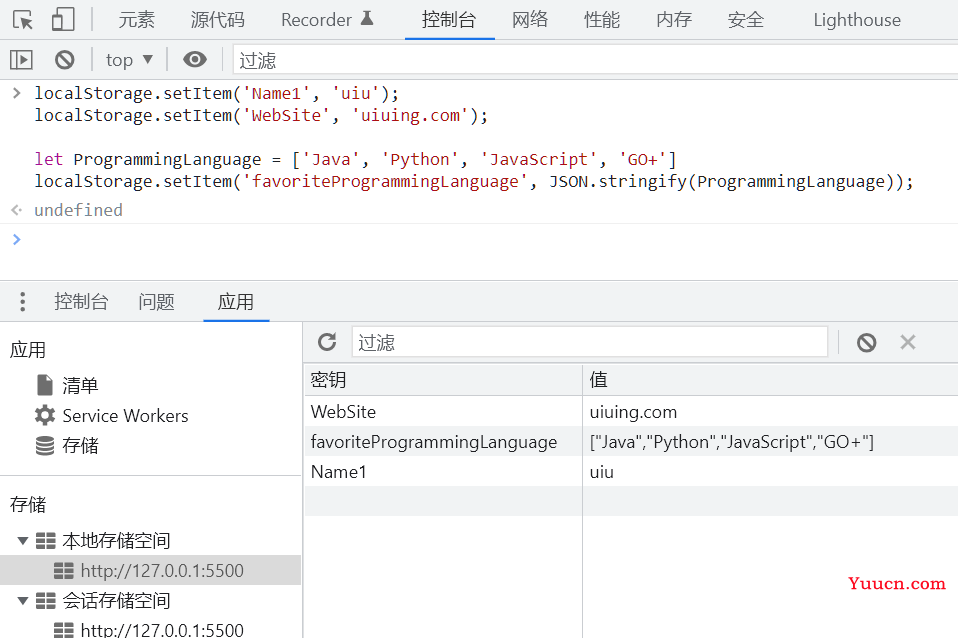Collapse the 会话存储空间 tree node
958x638 pixels.
[23, 601]
